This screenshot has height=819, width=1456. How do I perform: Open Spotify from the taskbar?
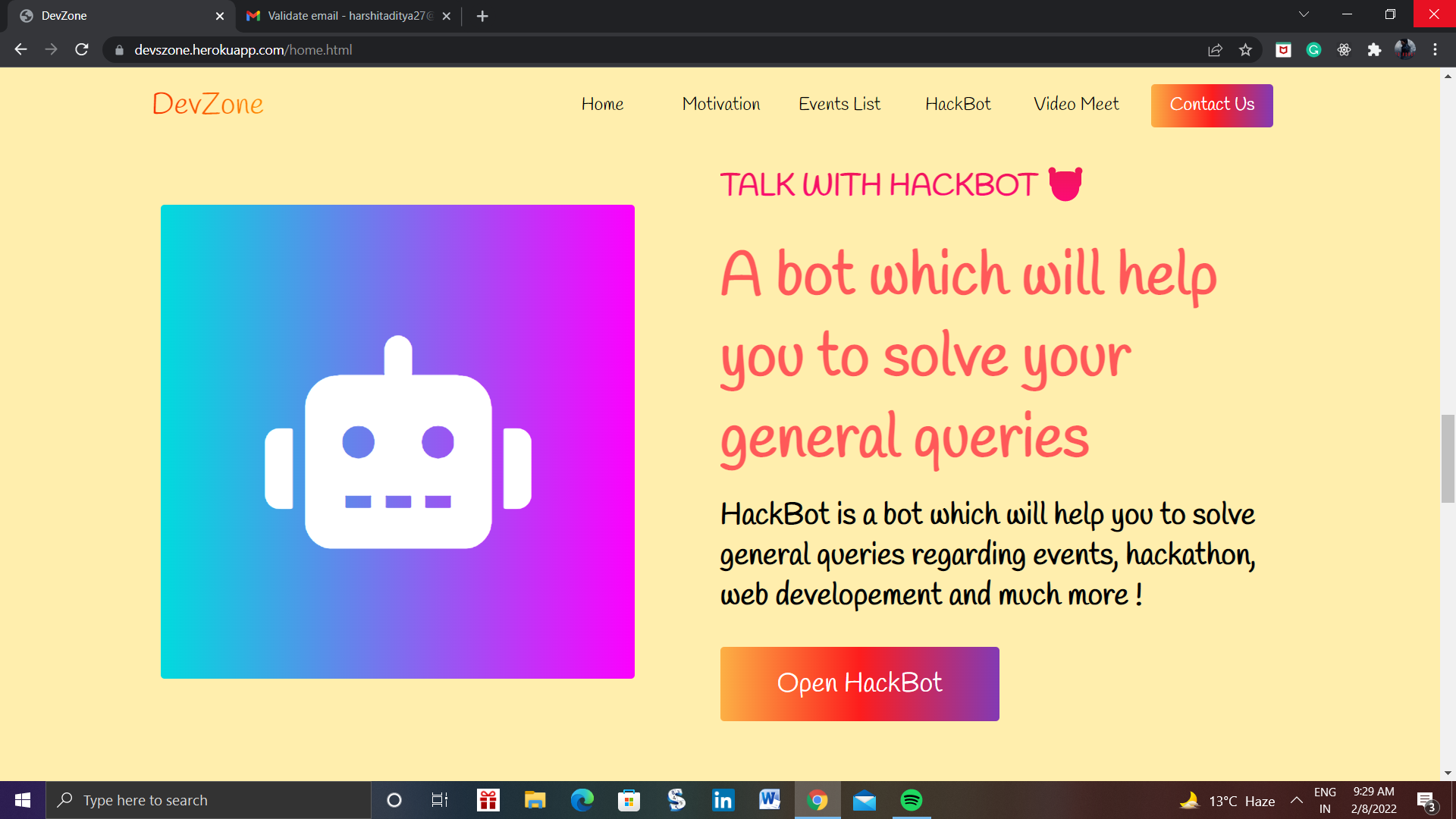click(912, 800)
